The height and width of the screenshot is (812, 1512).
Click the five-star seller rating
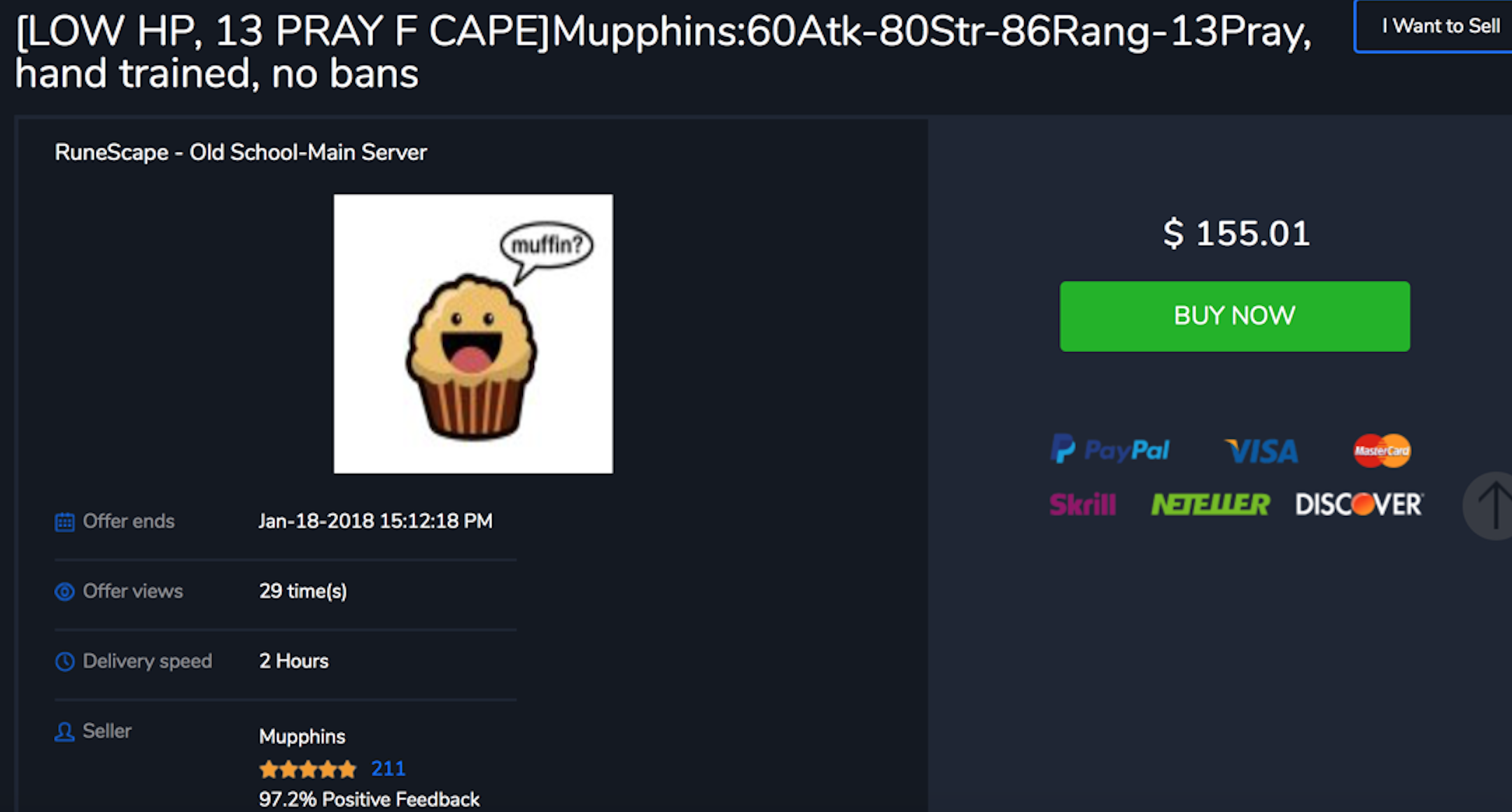(x=307, y=769)
